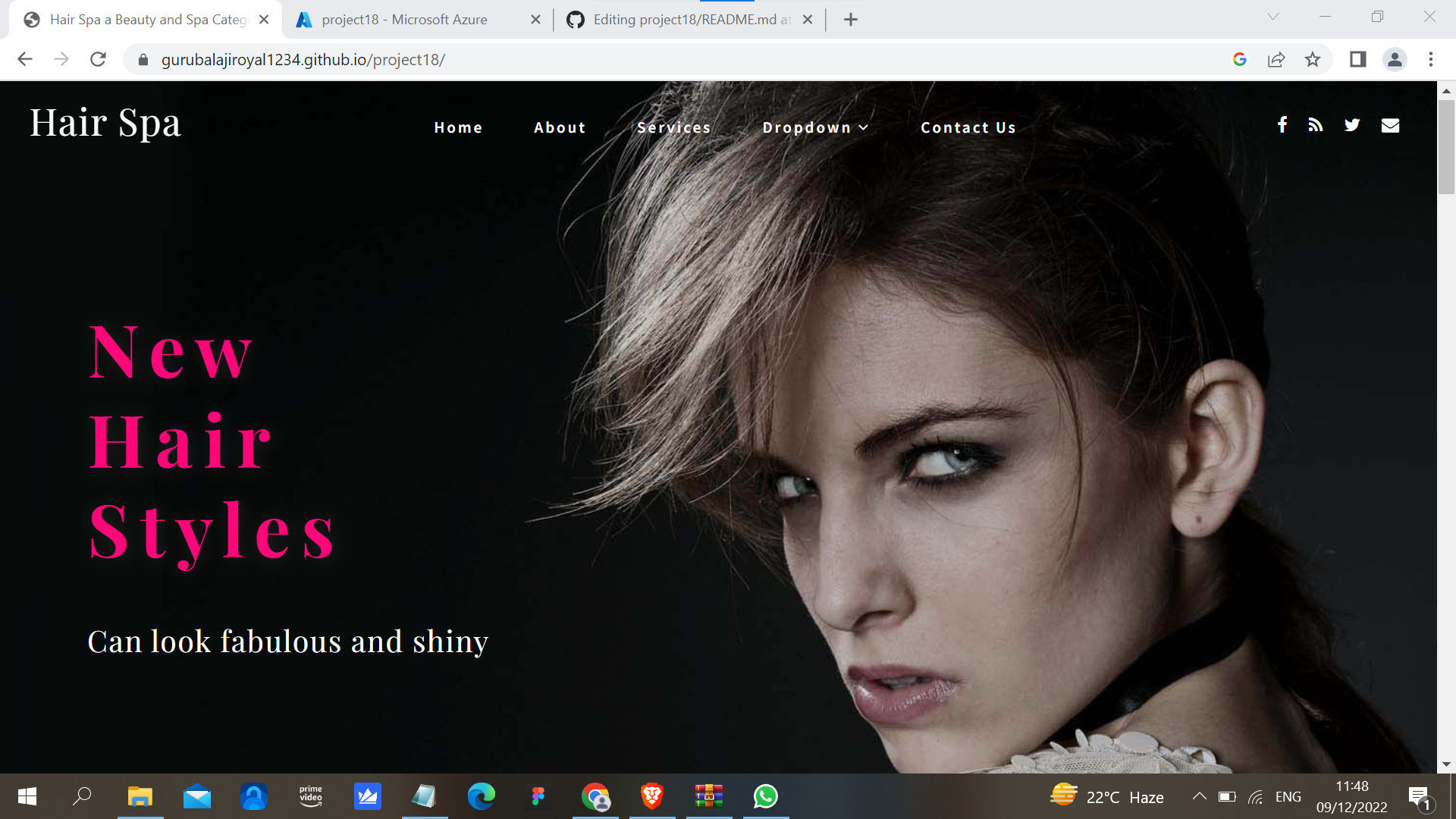The width and height of the screenshot is (1456, 819).
Task: Open the tab search chevron
Action: [1273, 17]
